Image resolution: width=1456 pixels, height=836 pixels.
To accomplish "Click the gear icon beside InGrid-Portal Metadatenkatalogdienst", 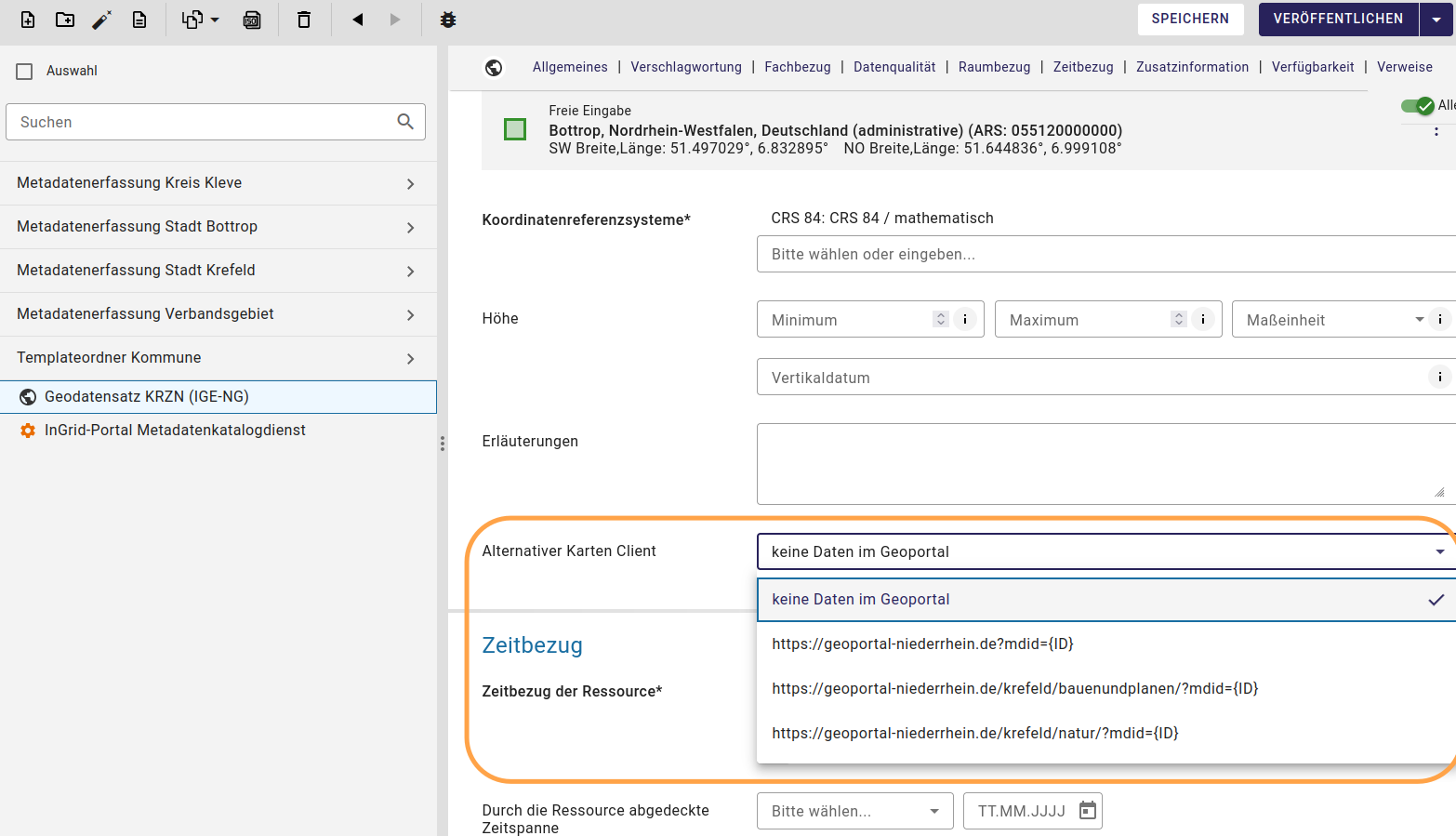I will tap(28, 430).
